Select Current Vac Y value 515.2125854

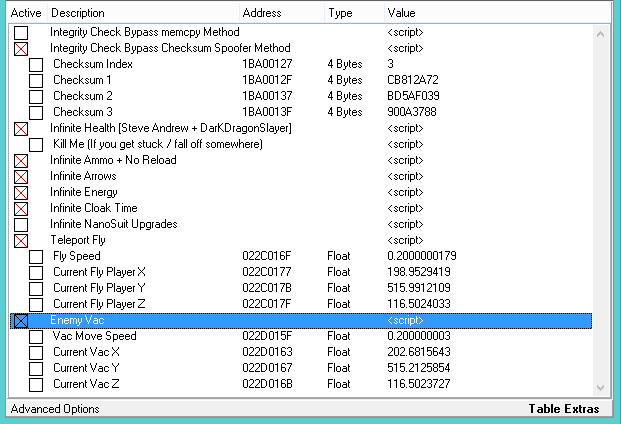tap(419, 368)
